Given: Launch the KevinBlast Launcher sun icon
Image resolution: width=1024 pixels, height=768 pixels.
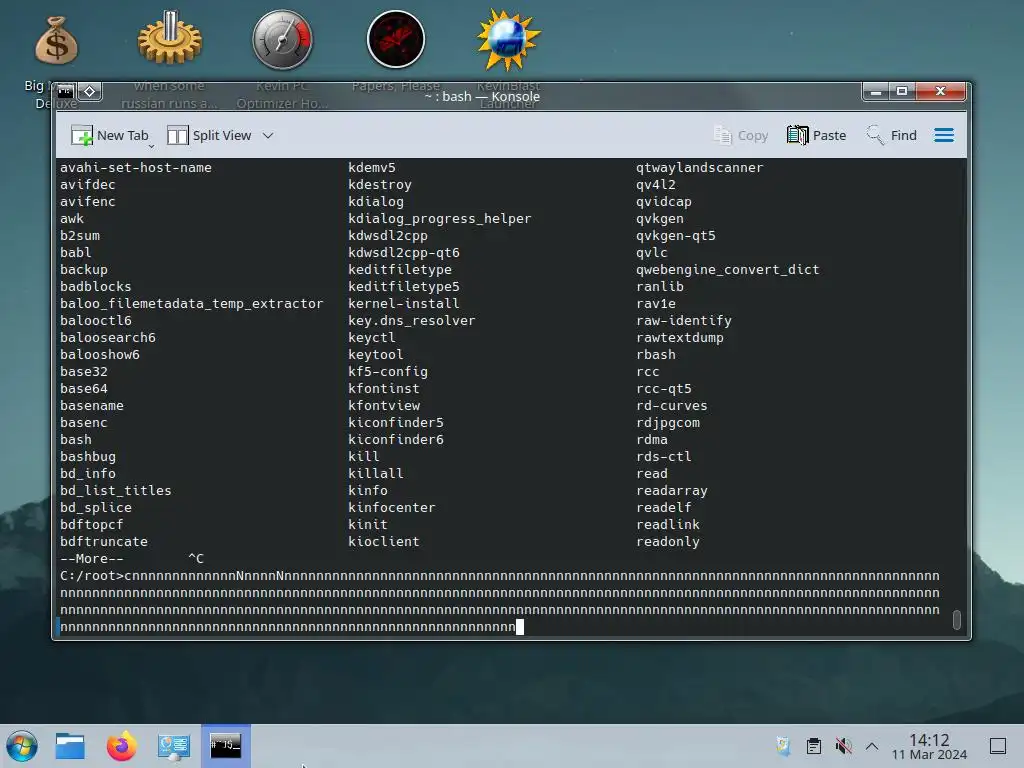Looking at the screenshot, I should click(508, 40).
